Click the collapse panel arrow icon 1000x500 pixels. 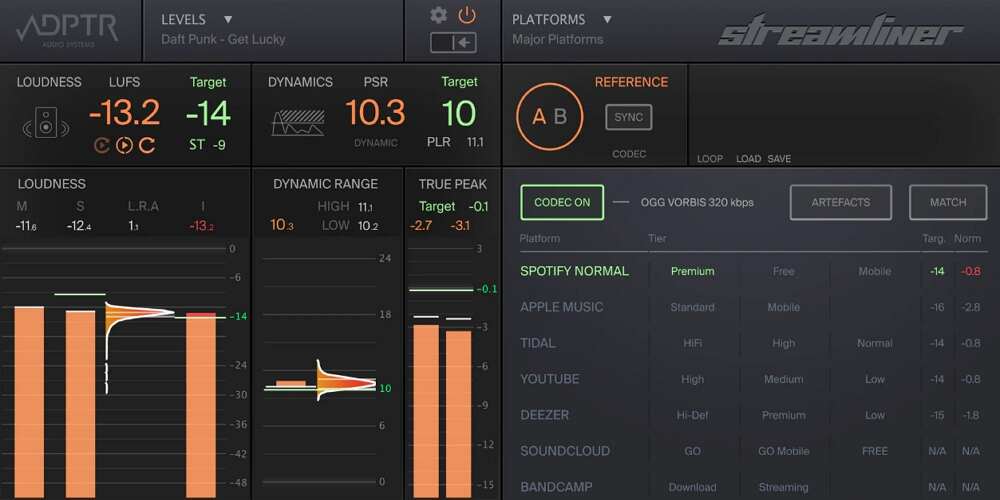(x=453, y=43)
